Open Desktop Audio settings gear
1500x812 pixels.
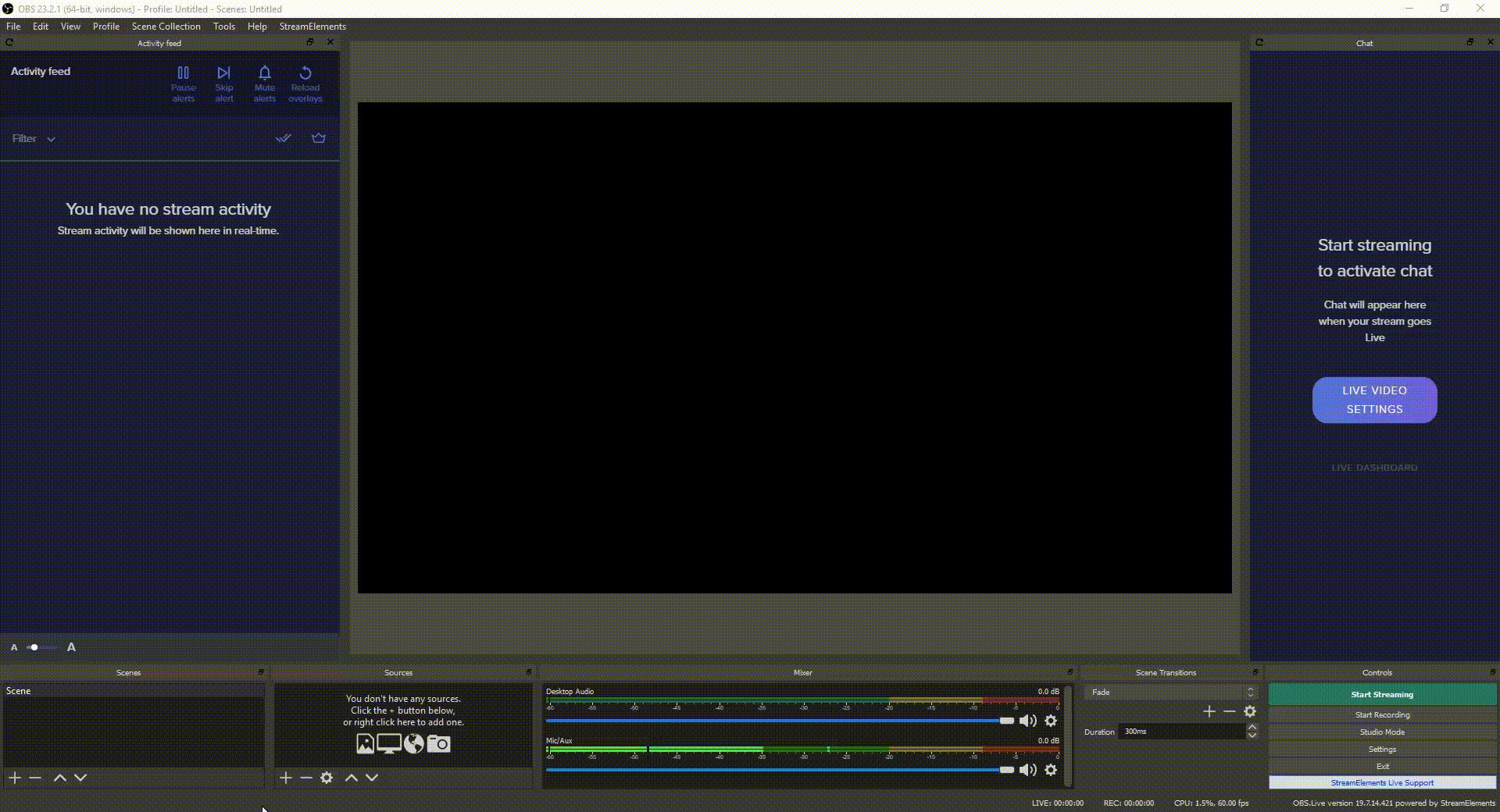(1051, 721)
